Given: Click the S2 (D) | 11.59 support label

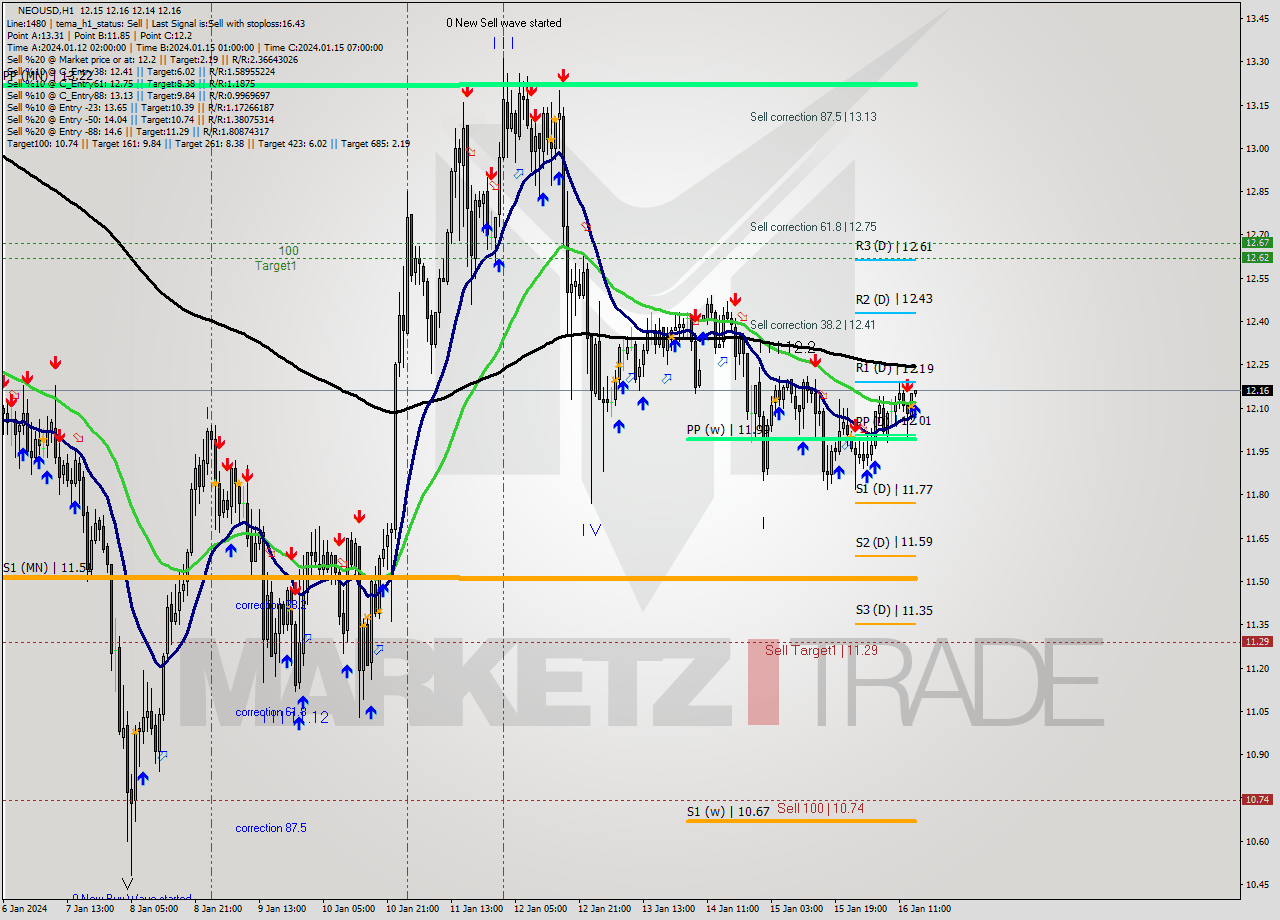Looking at the screenshot, I should click(x=894, y=542).
